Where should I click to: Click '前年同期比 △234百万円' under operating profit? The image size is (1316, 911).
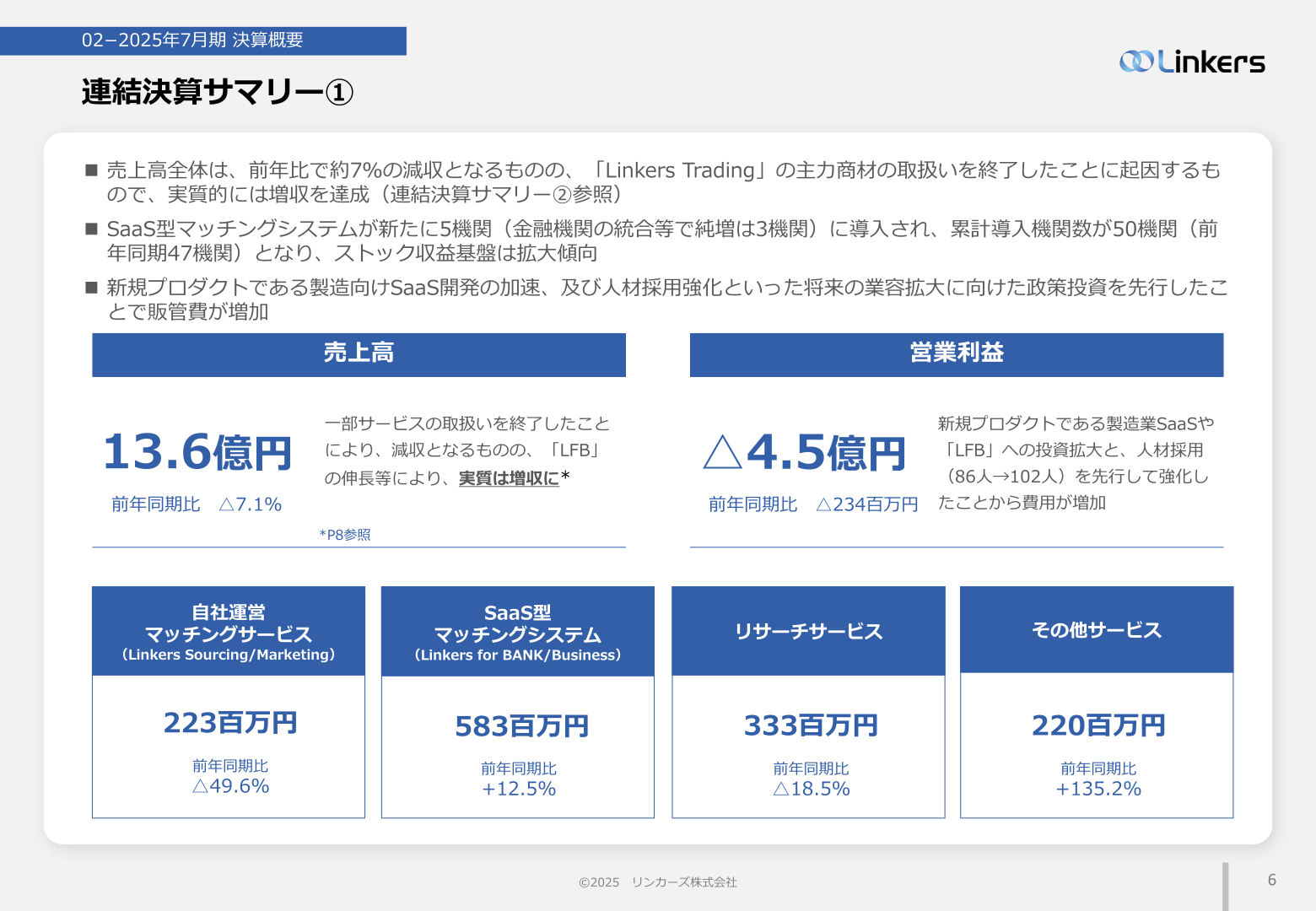click(813, 504)
